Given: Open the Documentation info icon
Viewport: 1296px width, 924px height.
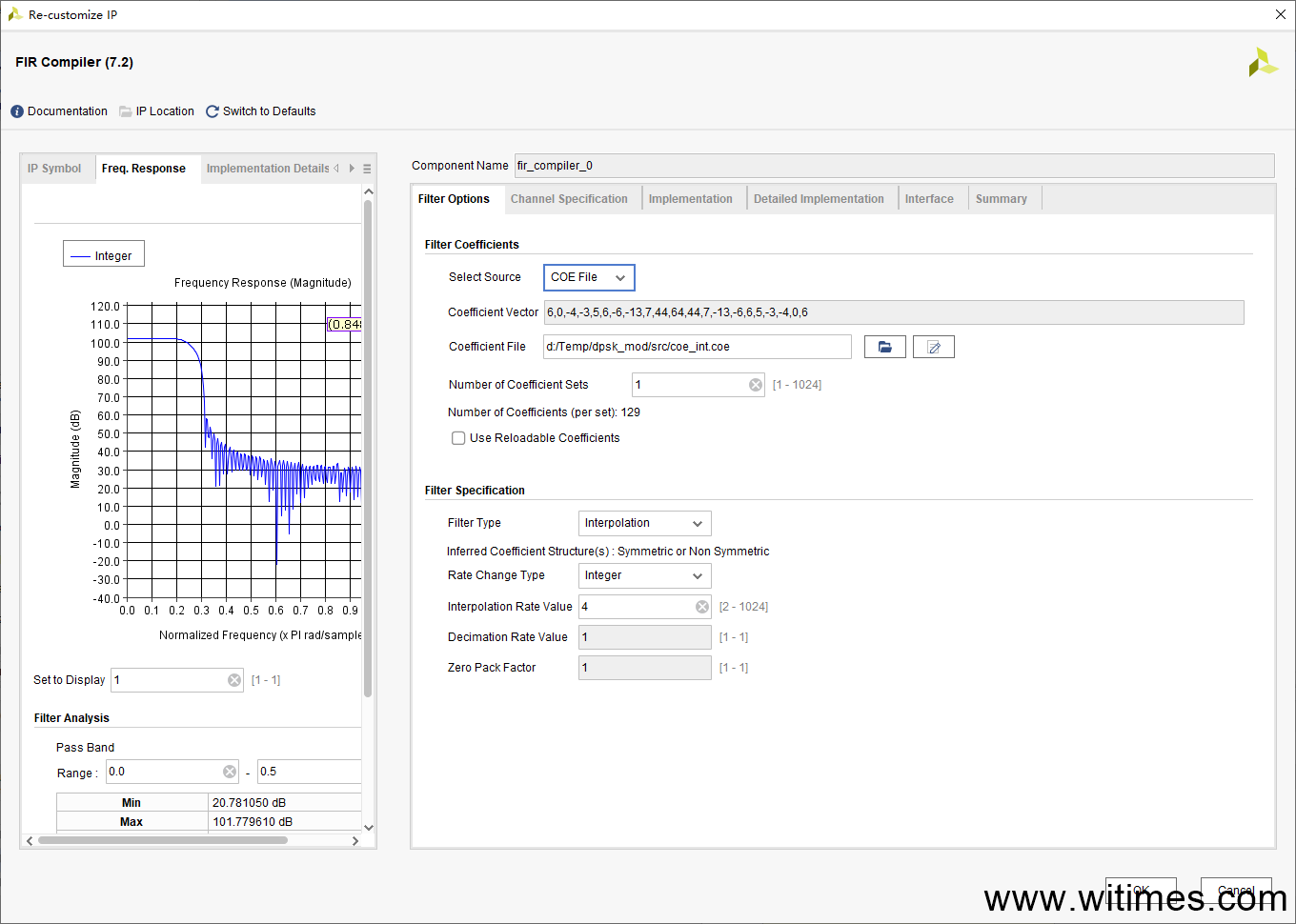Looking at the screenshot, I should pos(17,111).
